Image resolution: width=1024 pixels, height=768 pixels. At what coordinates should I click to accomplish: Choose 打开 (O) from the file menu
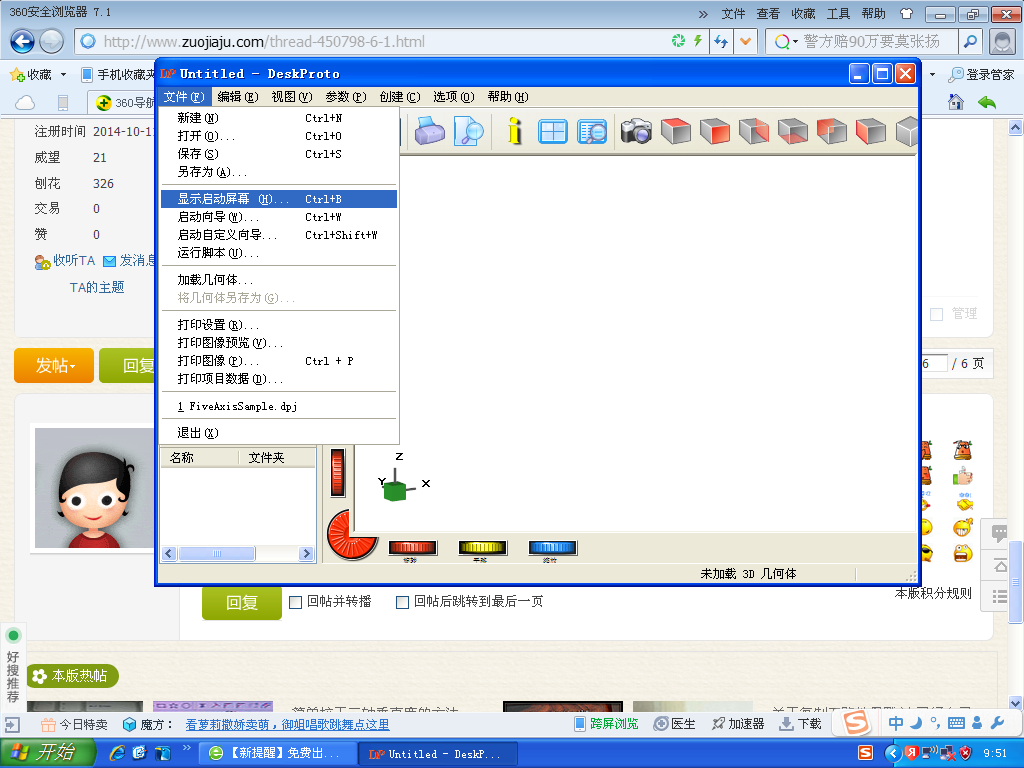pyautogui.click(x=278, y=136)
